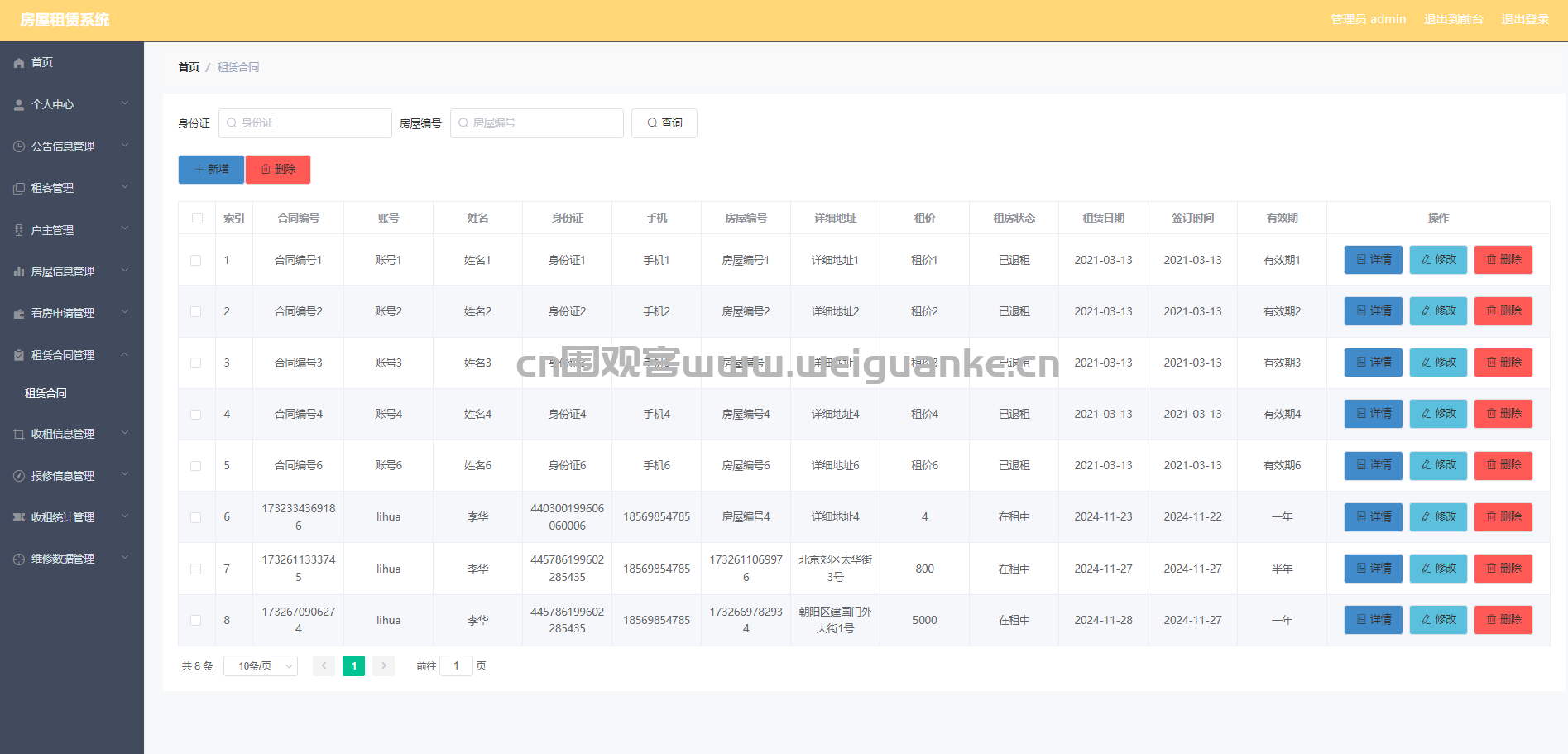The height and width of the screenshot is (754, 1568).
Task: Click page number 1 in the pagination
Action: click(353, 665)
